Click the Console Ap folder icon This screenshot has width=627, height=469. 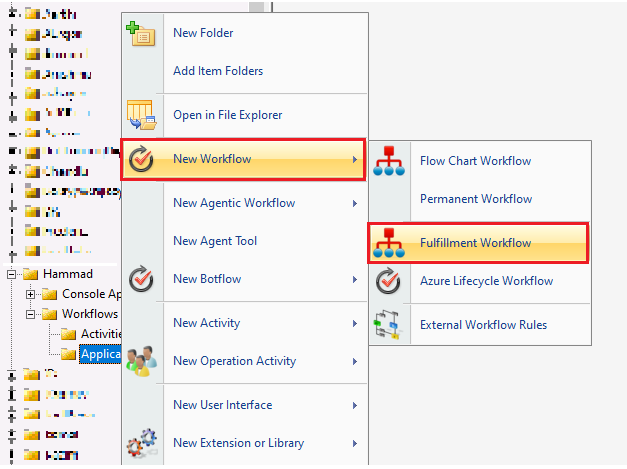pos(50,294)
